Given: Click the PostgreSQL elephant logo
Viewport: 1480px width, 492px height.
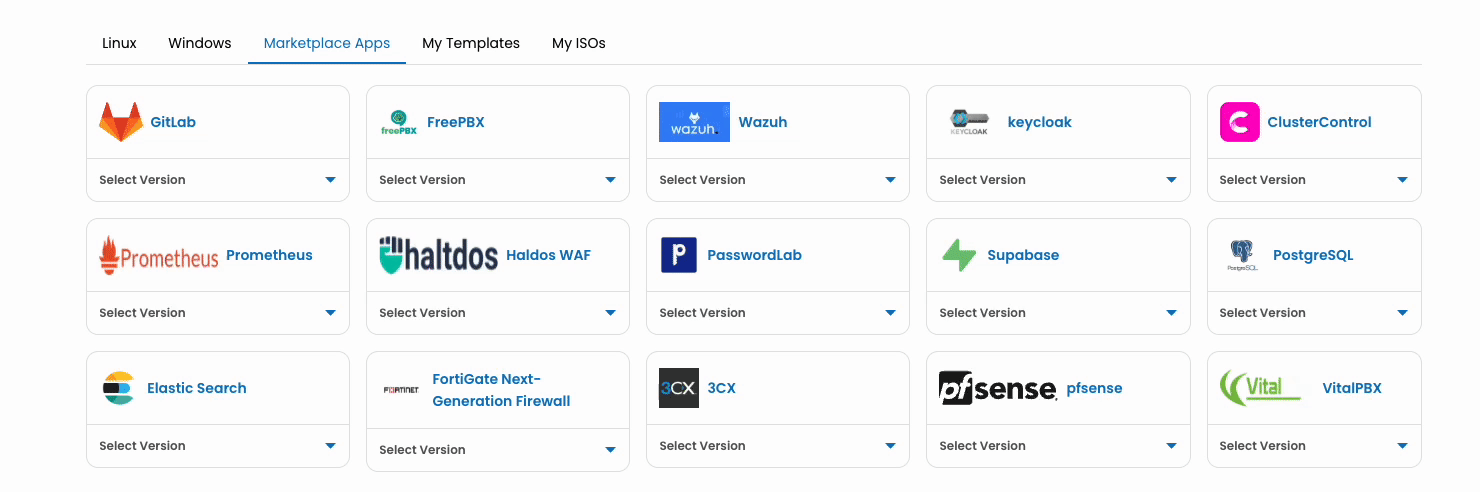Looking at the screenshot, I should pos(1242,255).
